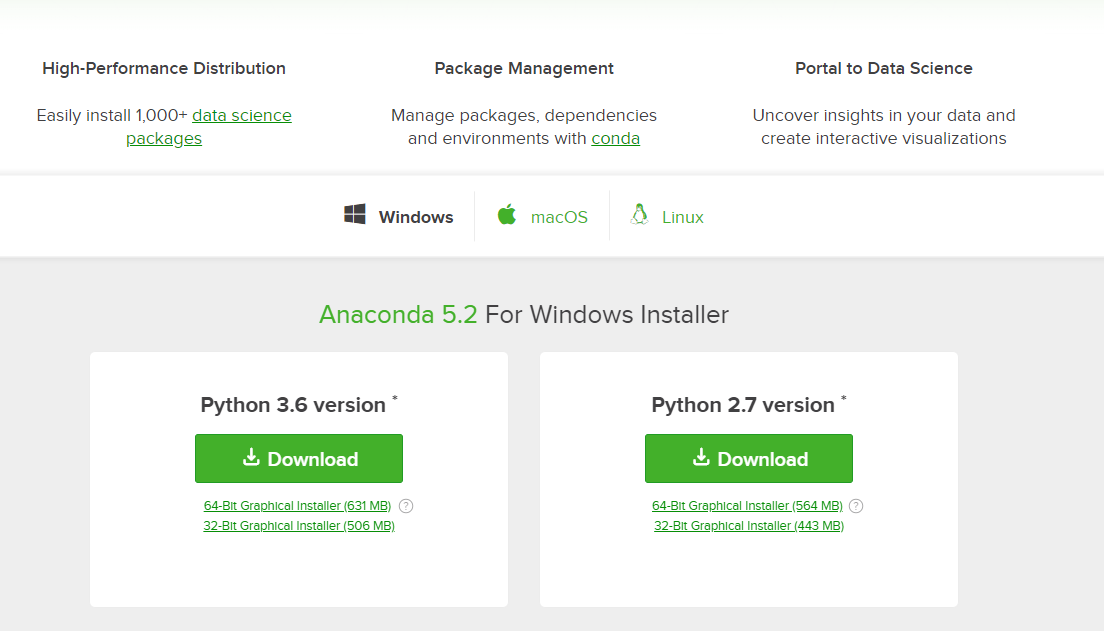Open the 64-Bit Graphical Installer (631 MB) link
The width and height of the screenshot is (1104, 631).
(x=297, y=506)
